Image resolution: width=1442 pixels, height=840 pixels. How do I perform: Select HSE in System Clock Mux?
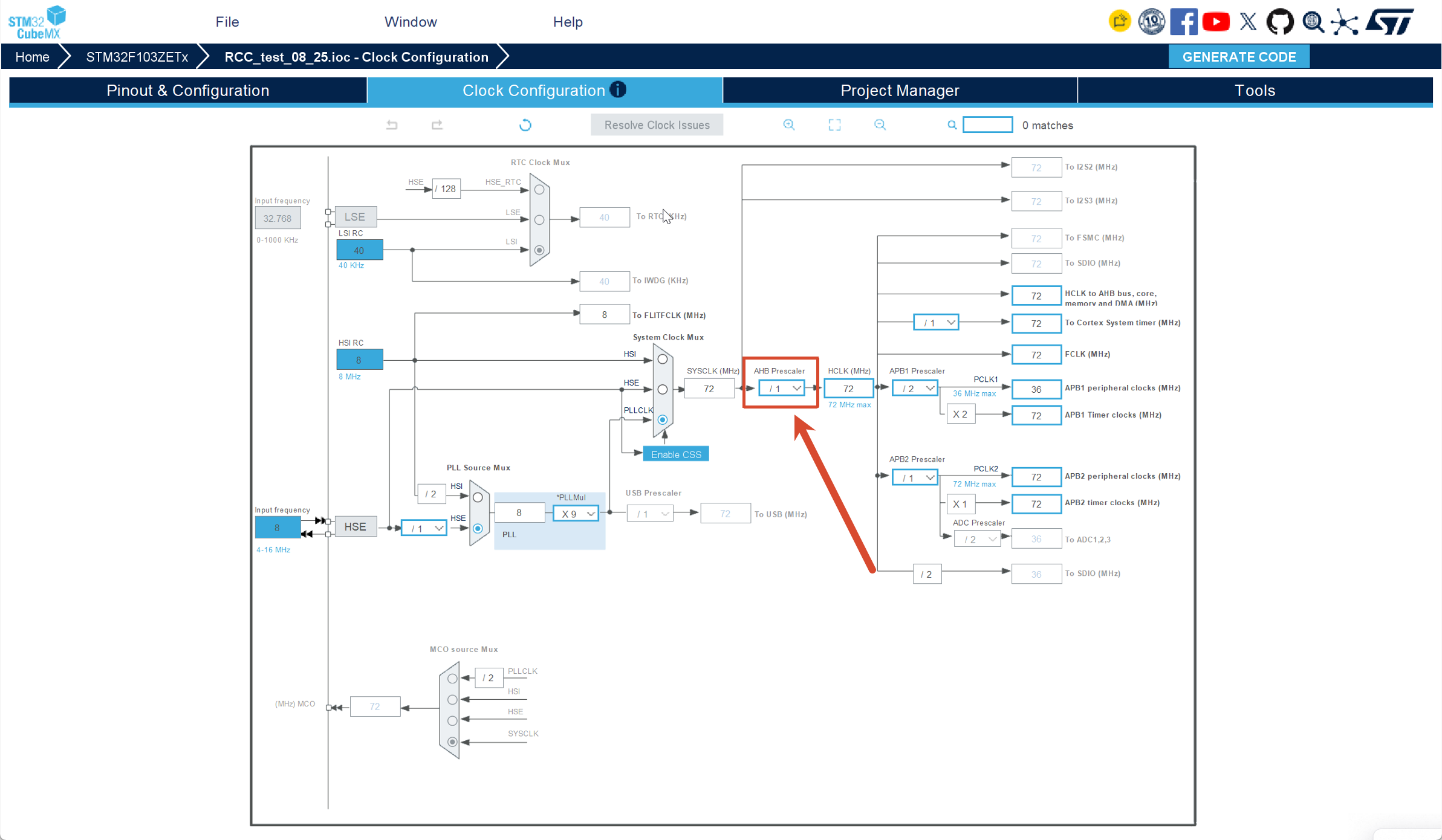pyautogui.click(x=663, y=390)
